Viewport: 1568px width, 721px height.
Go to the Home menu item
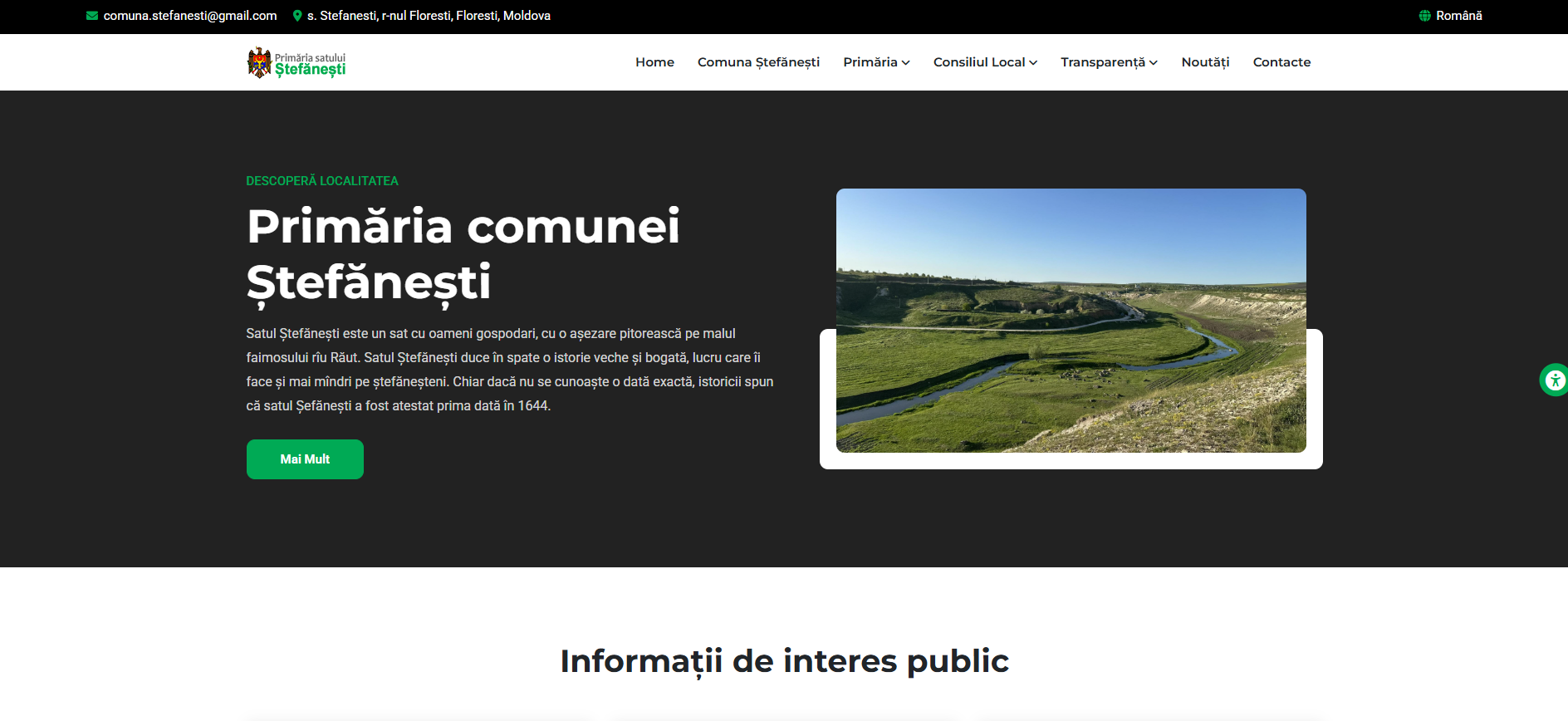[654, 62]
